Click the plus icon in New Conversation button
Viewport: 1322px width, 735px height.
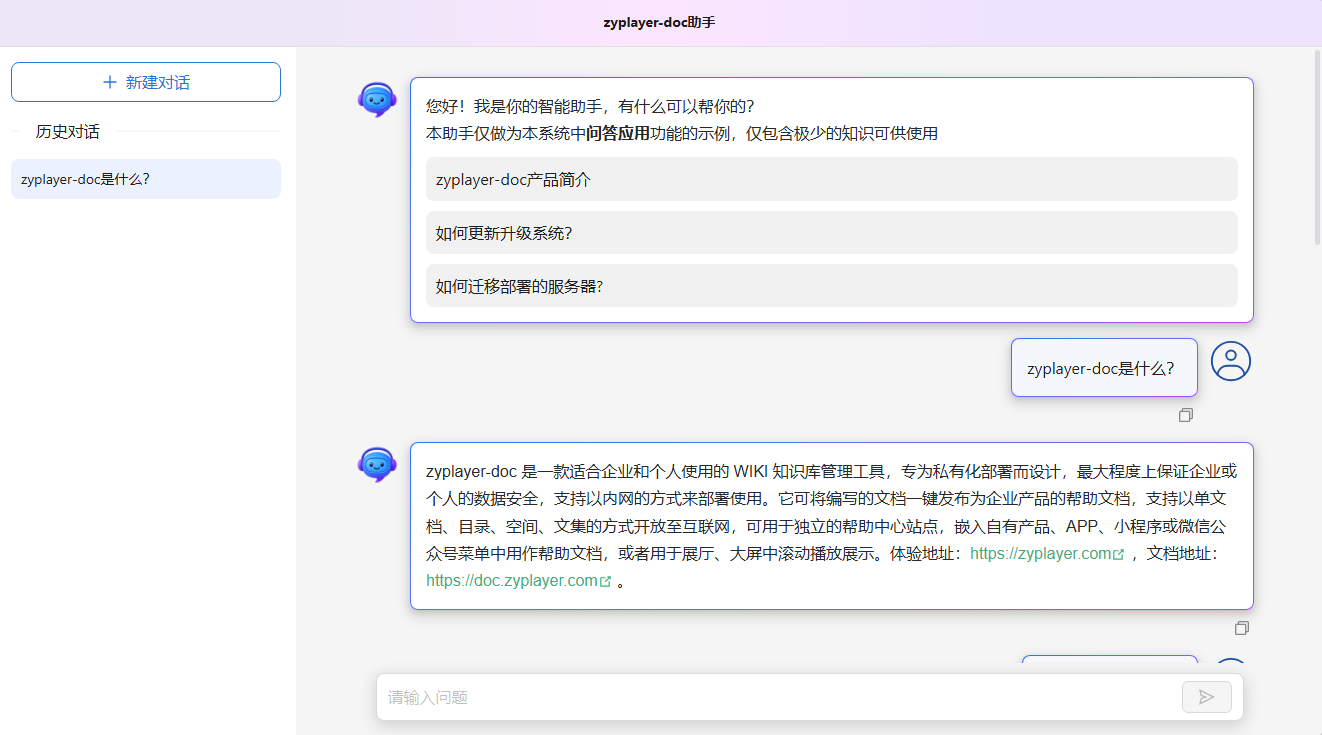point(110,82)
